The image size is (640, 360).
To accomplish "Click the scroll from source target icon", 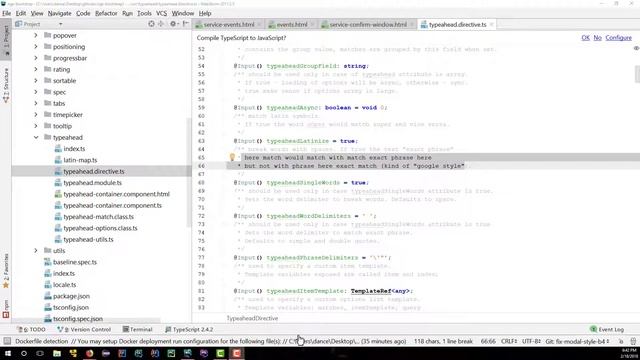I will [x=151, y=24].
